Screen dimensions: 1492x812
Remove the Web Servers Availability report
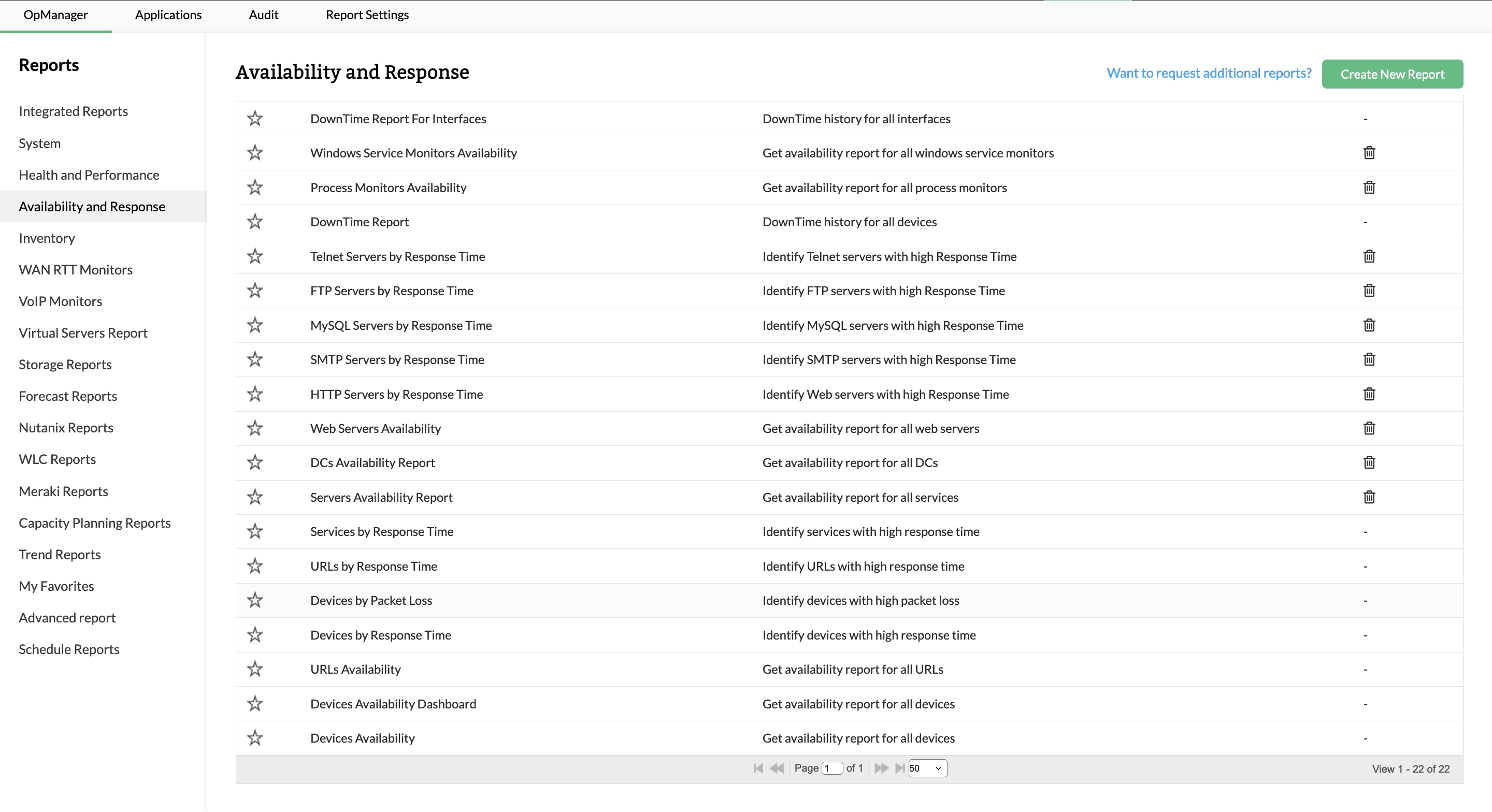point(1369,429)
